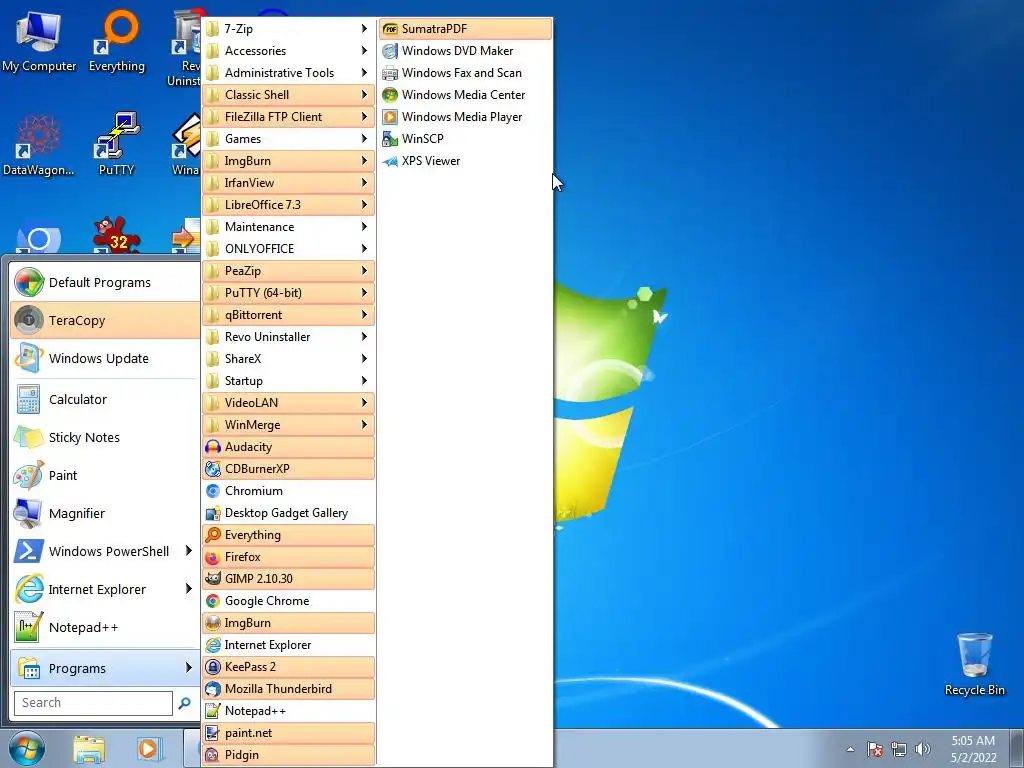Expand the Classic Shell folder
Viewport: 1024px width, 768px height.
pos(289,95)
